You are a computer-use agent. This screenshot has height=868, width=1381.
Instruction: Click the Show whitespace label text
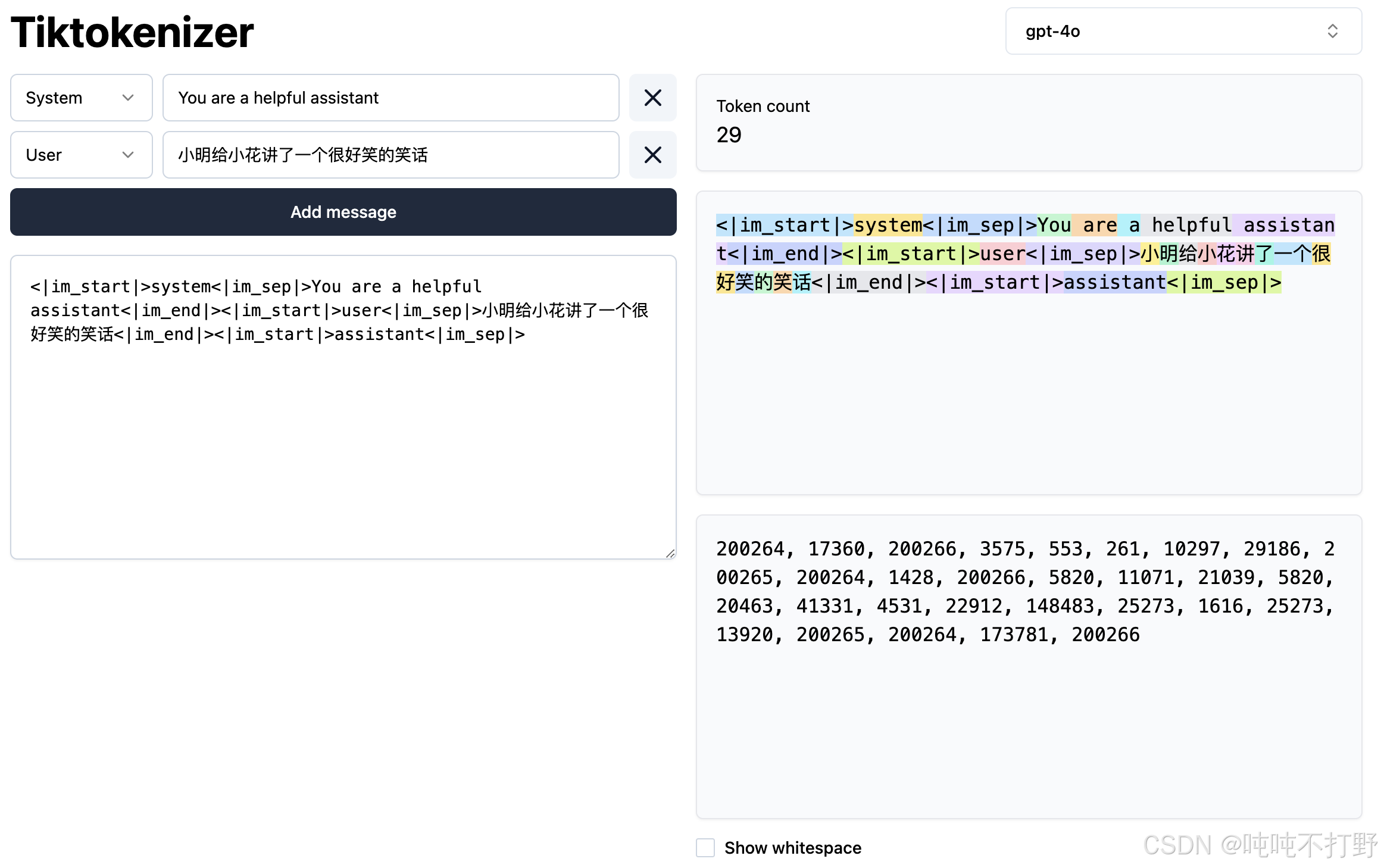(792, 847)
